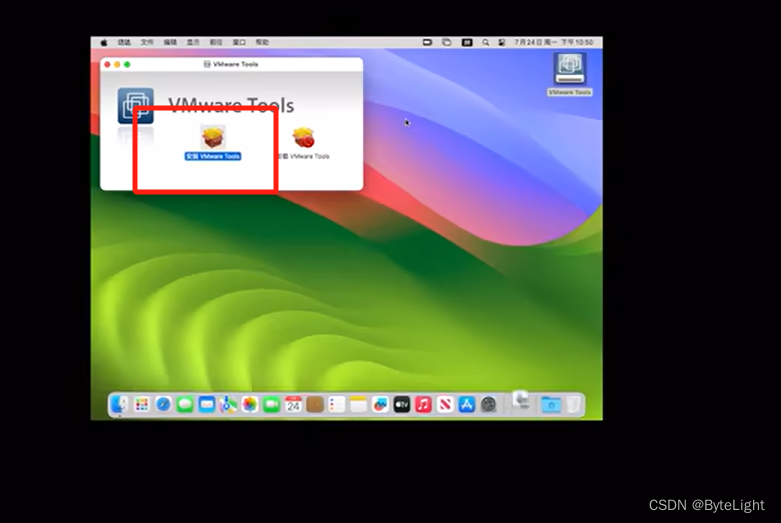Image resolution: width=781 pixels, height=523 pixels.
Task: Open Mail from the Dock
Action: (x=207, y=404)
